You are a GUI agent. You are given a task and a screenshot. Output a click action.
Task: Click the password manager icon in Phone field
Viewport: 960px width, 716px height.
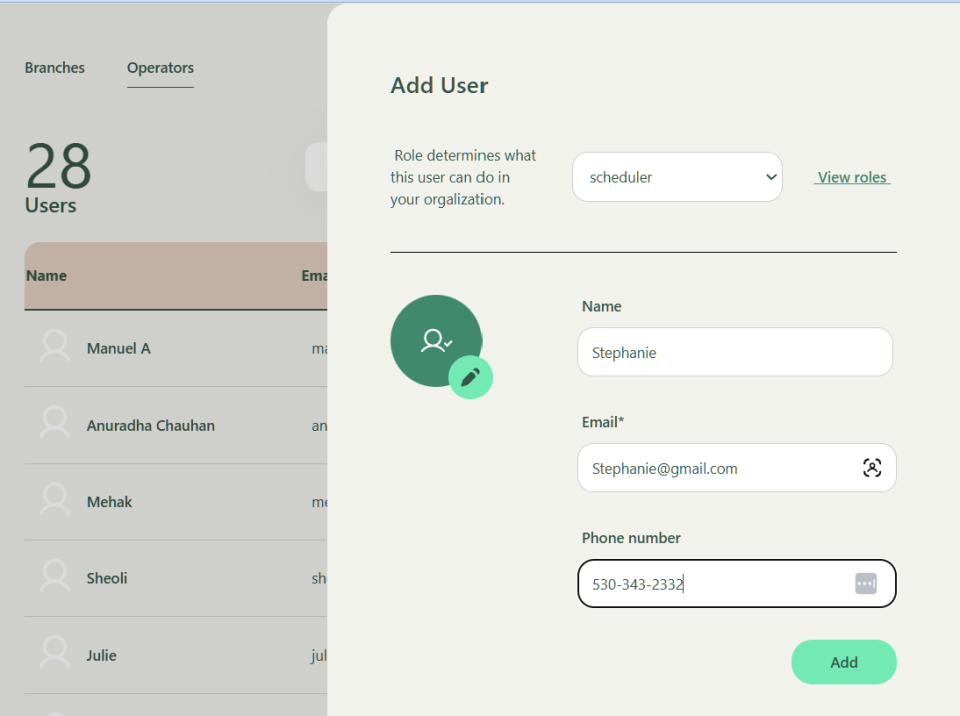865,584
